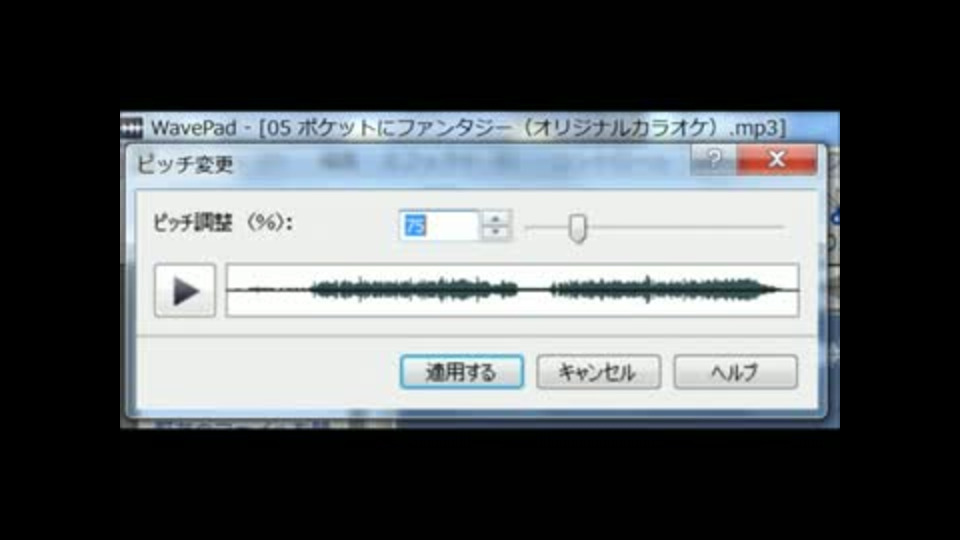Screen dimensions: 960x540
Task: Cancel the dialog with キャンセル
Action: tap(598, 372)
